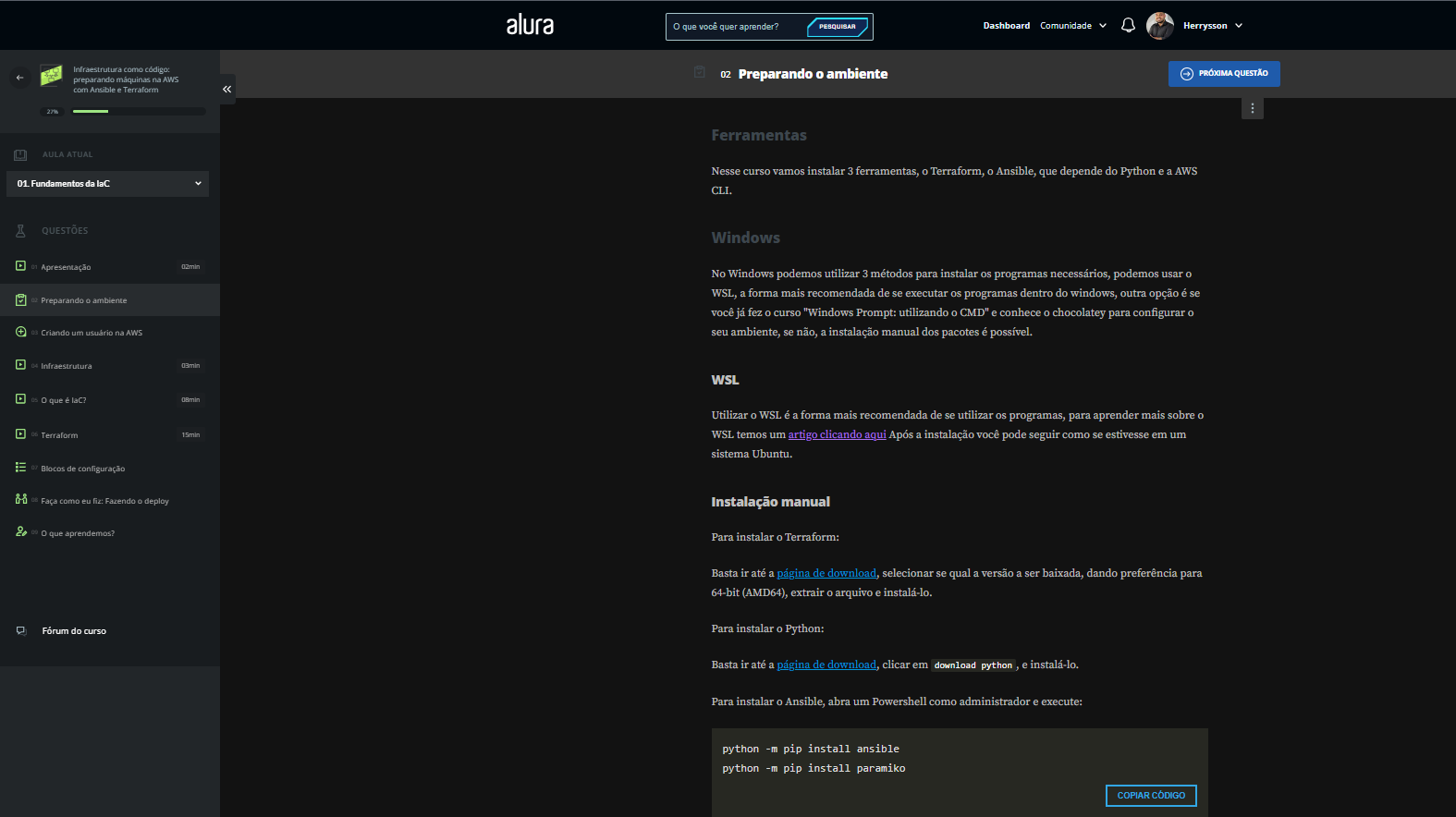
Task: Go to the Dashboard
Action: click(x=1006, y=26)
